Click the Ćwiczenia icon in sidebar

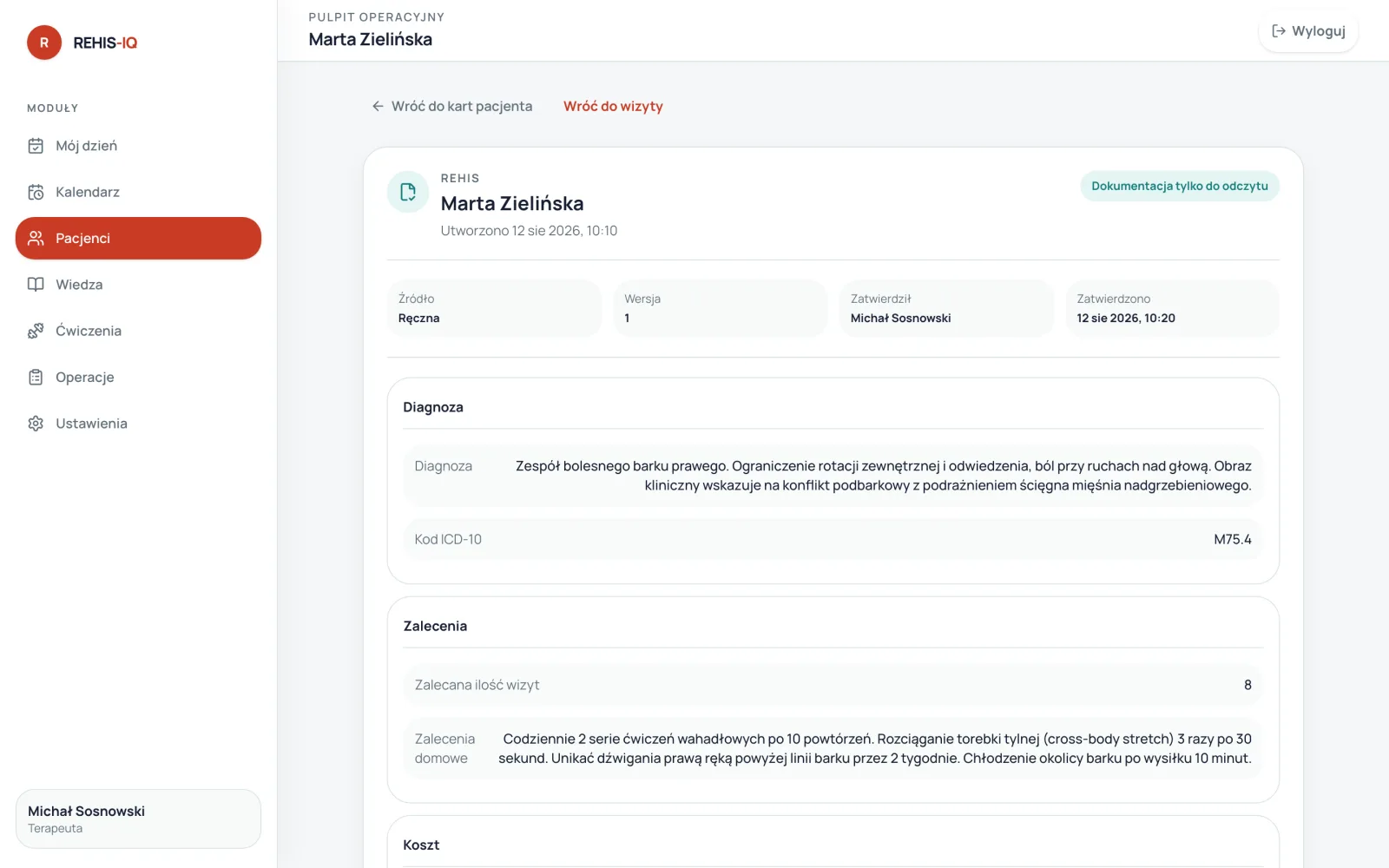(x=36, y=331)
